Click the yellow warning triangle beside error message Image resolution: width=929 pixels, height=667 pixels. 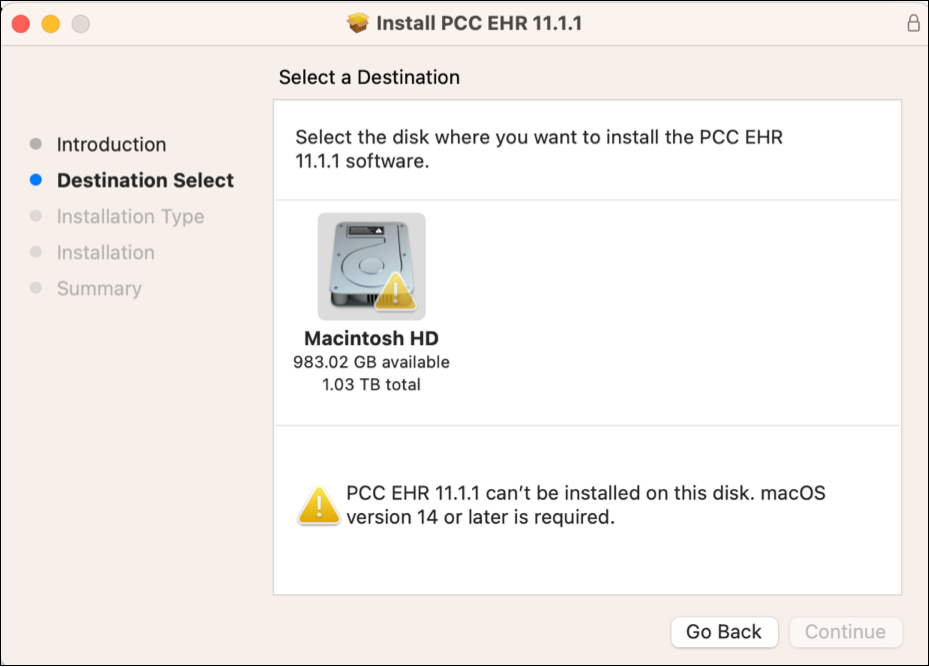319,505
